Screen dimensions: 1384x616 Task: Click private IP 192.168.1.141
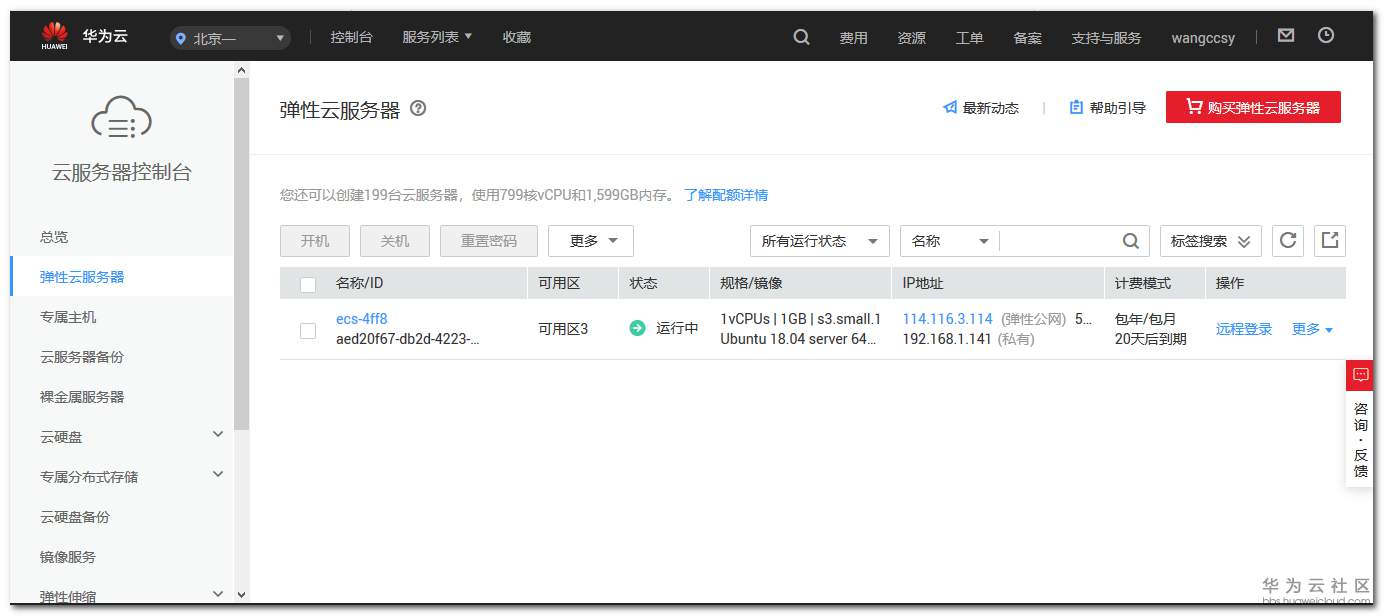(948, 339)
